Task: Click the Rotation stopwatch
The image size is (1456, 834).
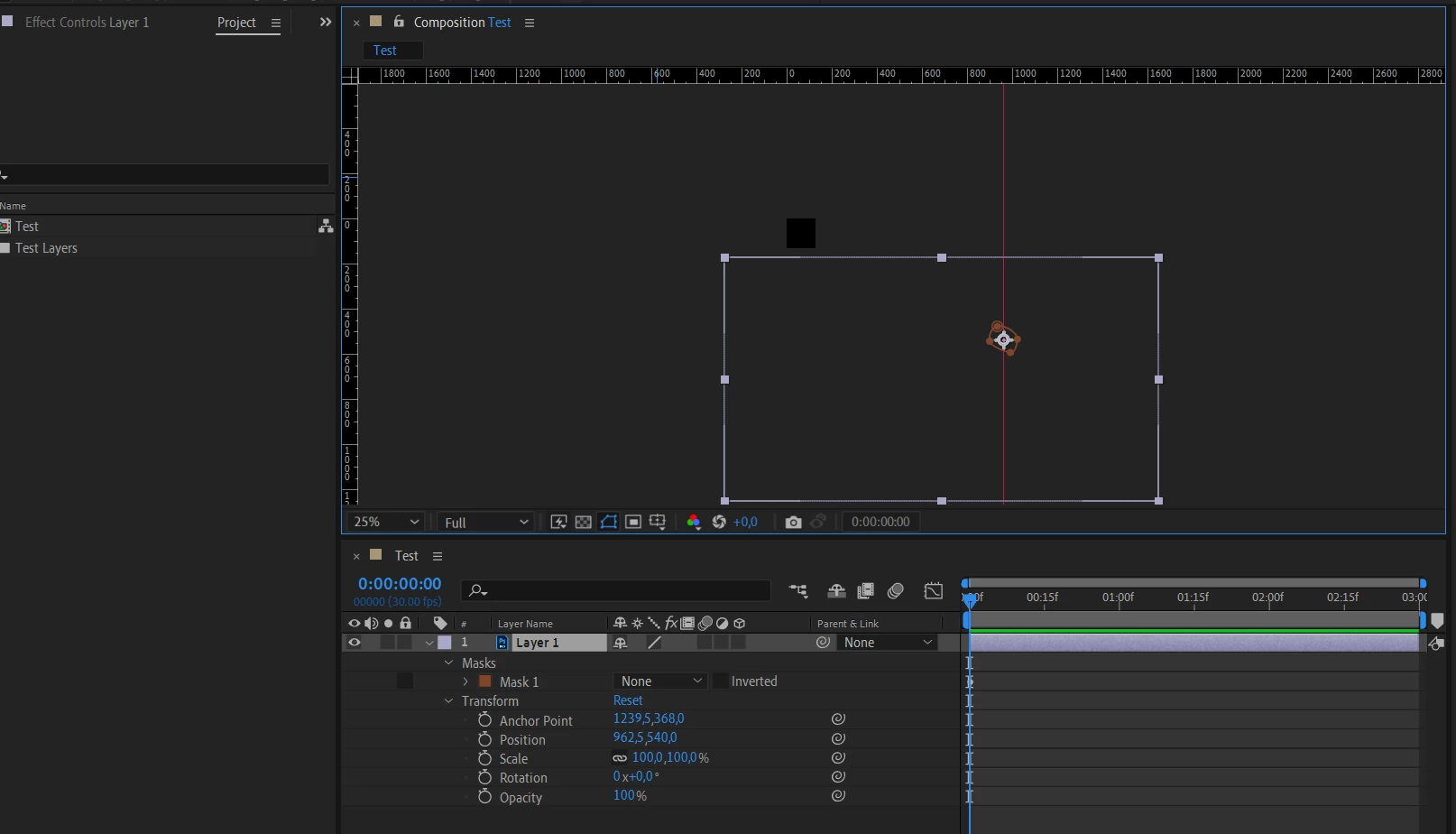Action: coord(484,777)
